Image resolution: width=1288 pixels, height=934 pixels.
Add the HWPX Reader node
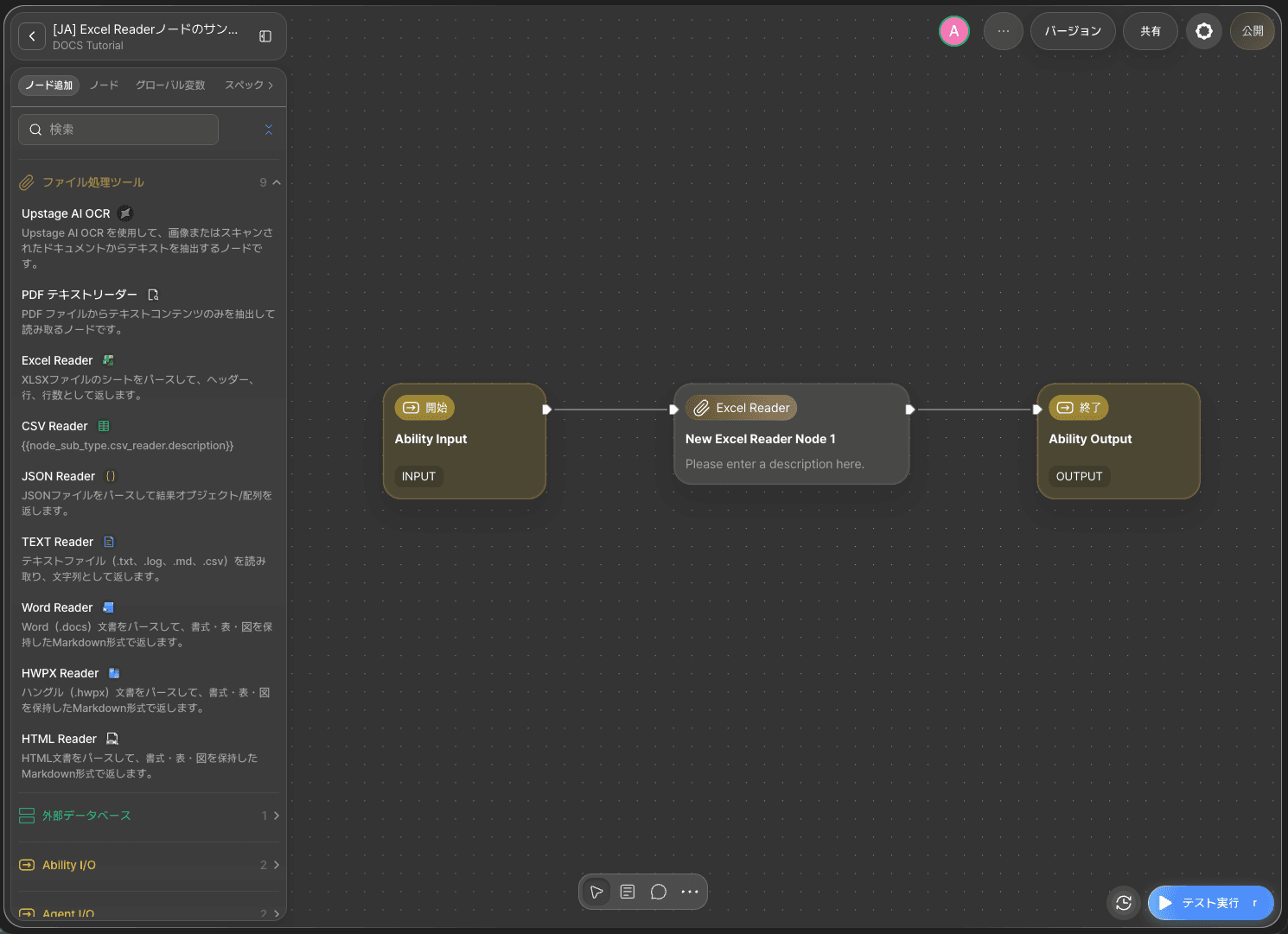[149, 690]
